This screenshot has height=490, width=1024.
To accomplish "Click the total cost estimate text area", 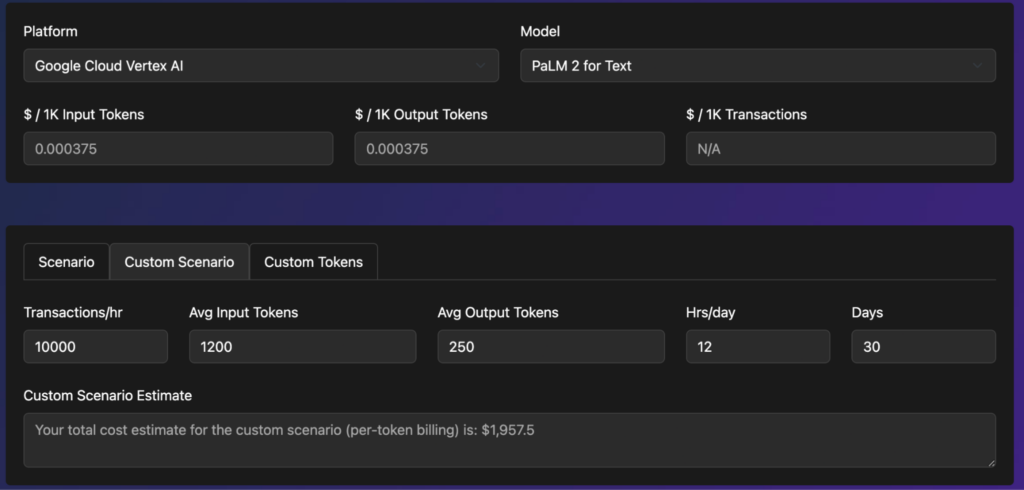I will (509, 440).
